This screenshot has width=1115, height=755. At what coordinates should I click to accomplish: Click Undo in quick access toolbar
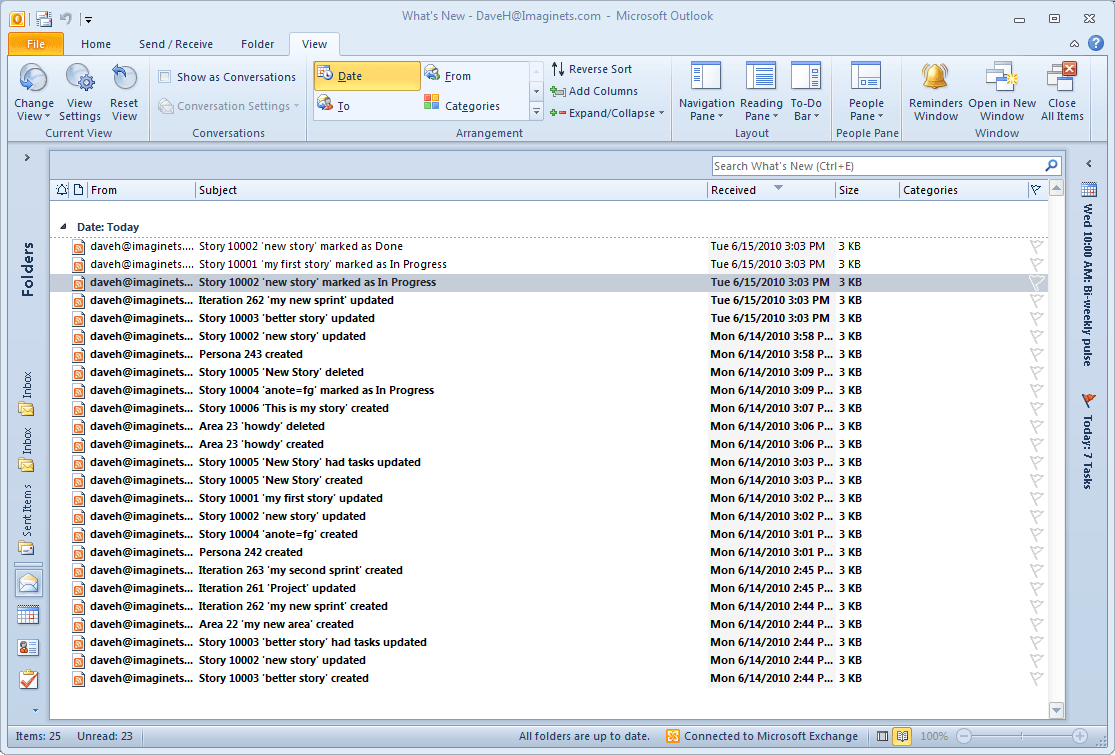point(65,18)
